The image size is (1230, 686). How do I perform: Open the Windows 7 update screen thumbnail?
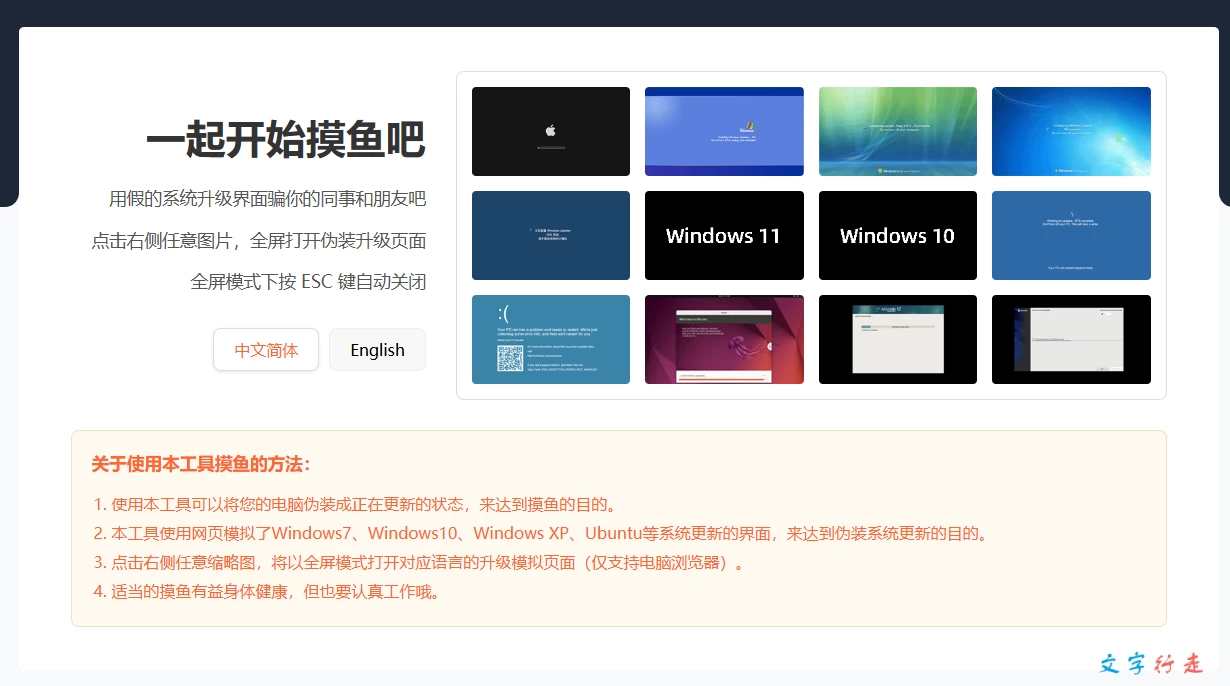(1071, 131)
